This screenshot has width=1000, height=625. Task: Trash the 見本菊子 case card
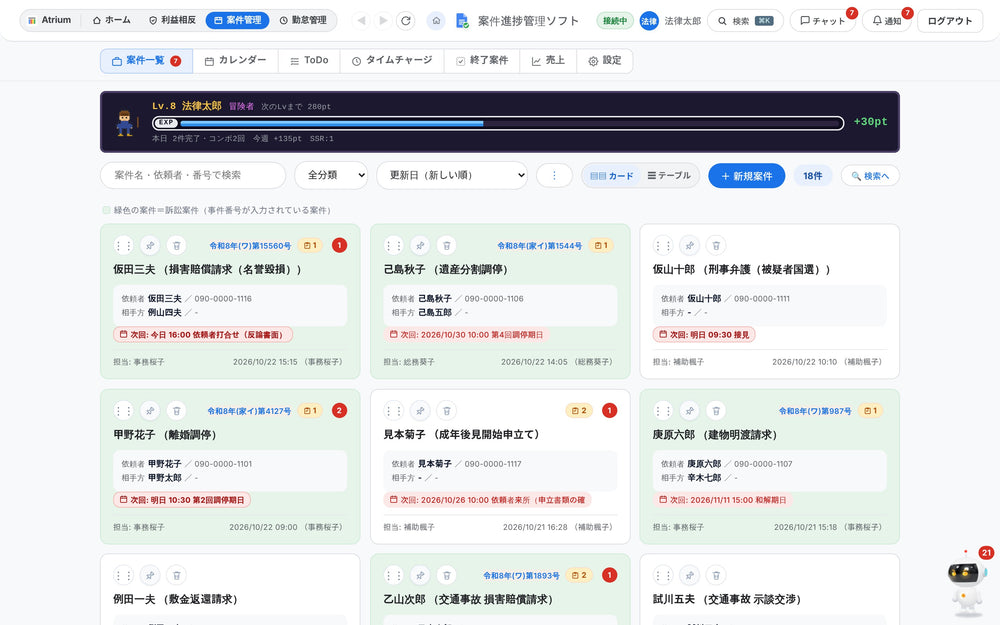click(447, 411)
